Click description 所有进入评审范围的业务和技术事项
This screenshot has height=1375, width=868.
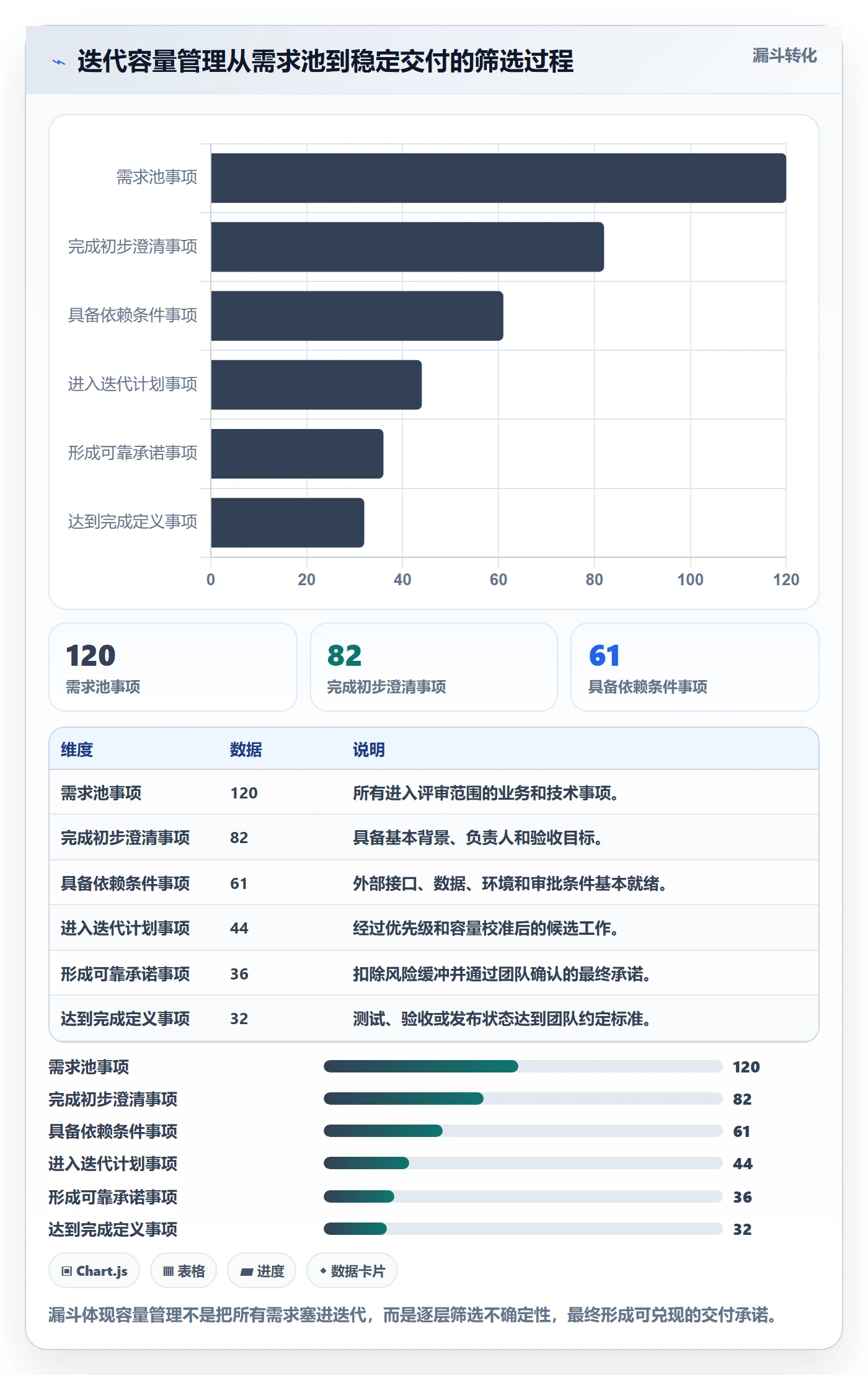485,793
